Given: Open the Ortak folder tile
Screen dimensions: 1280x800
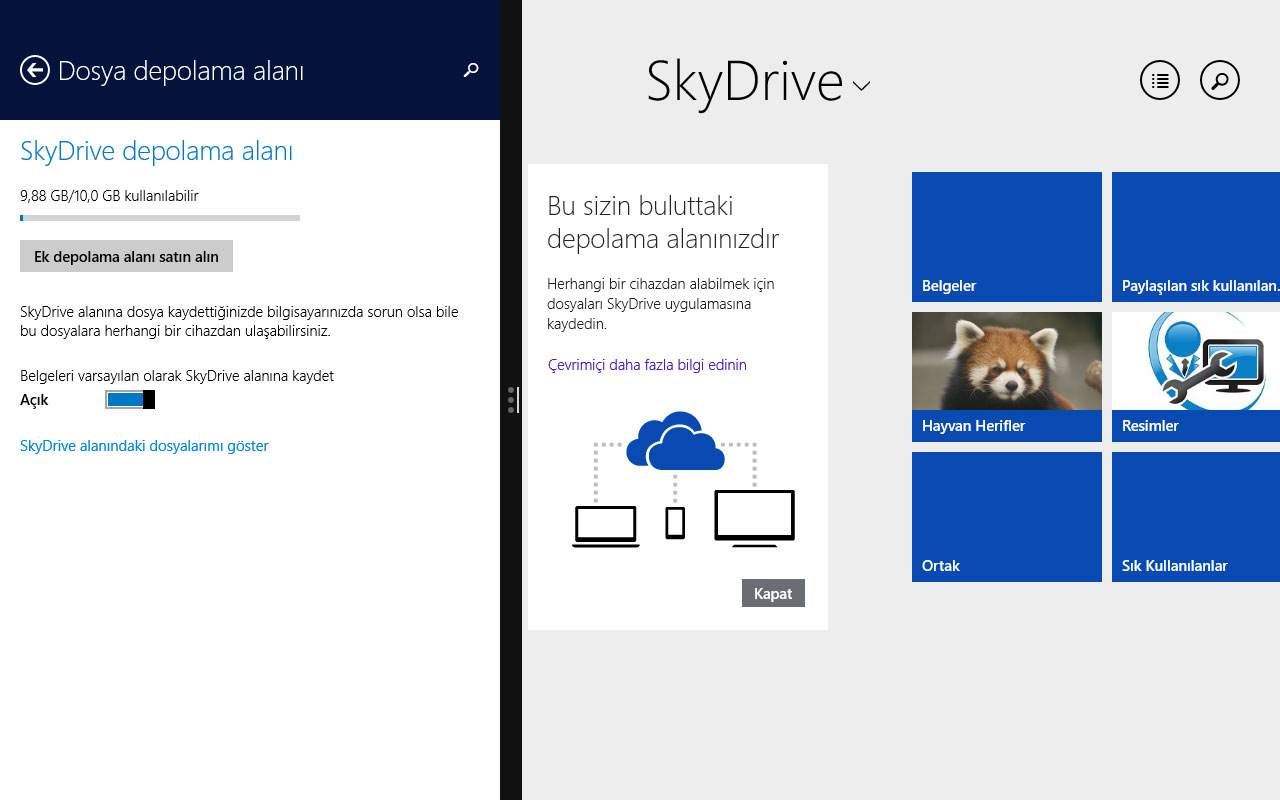Looking at the screenshot, I should pos(1007,517).
